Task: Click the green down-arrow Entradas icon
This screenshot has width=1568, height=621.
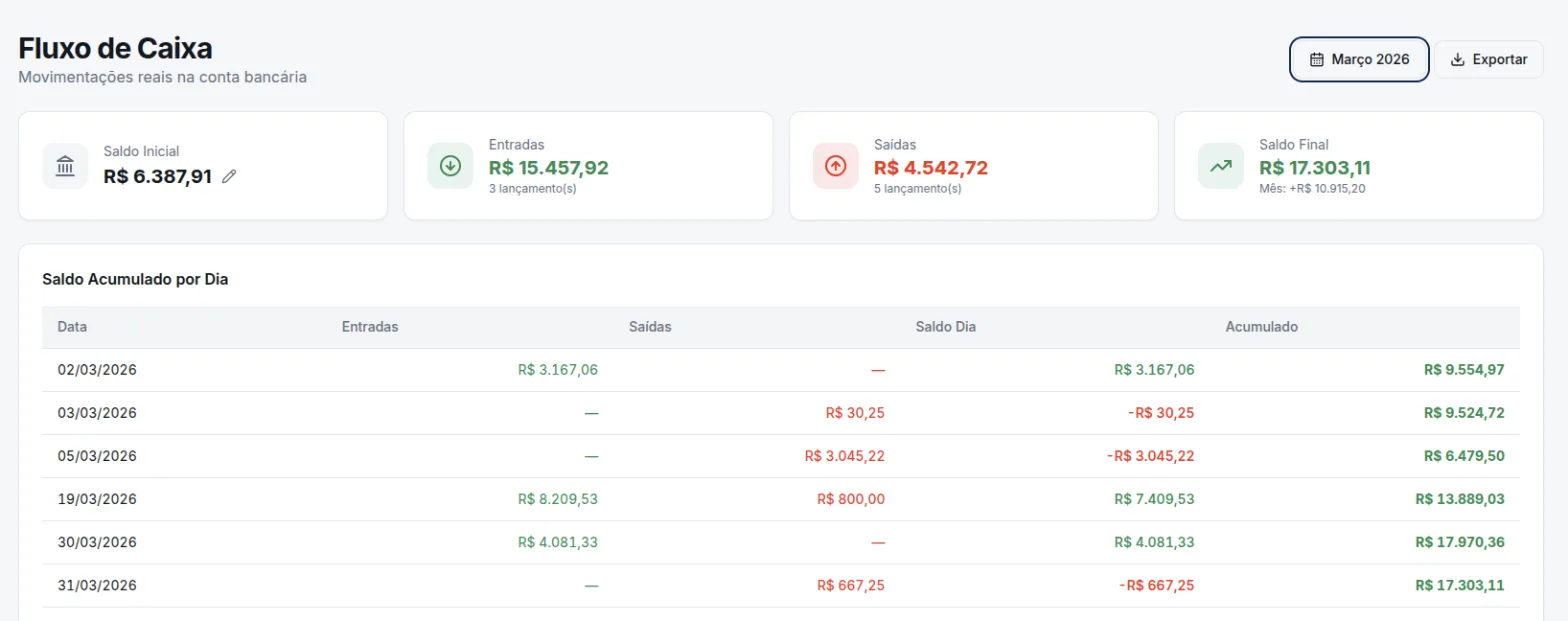Action: pyautogui.click(x=450, y=166)
